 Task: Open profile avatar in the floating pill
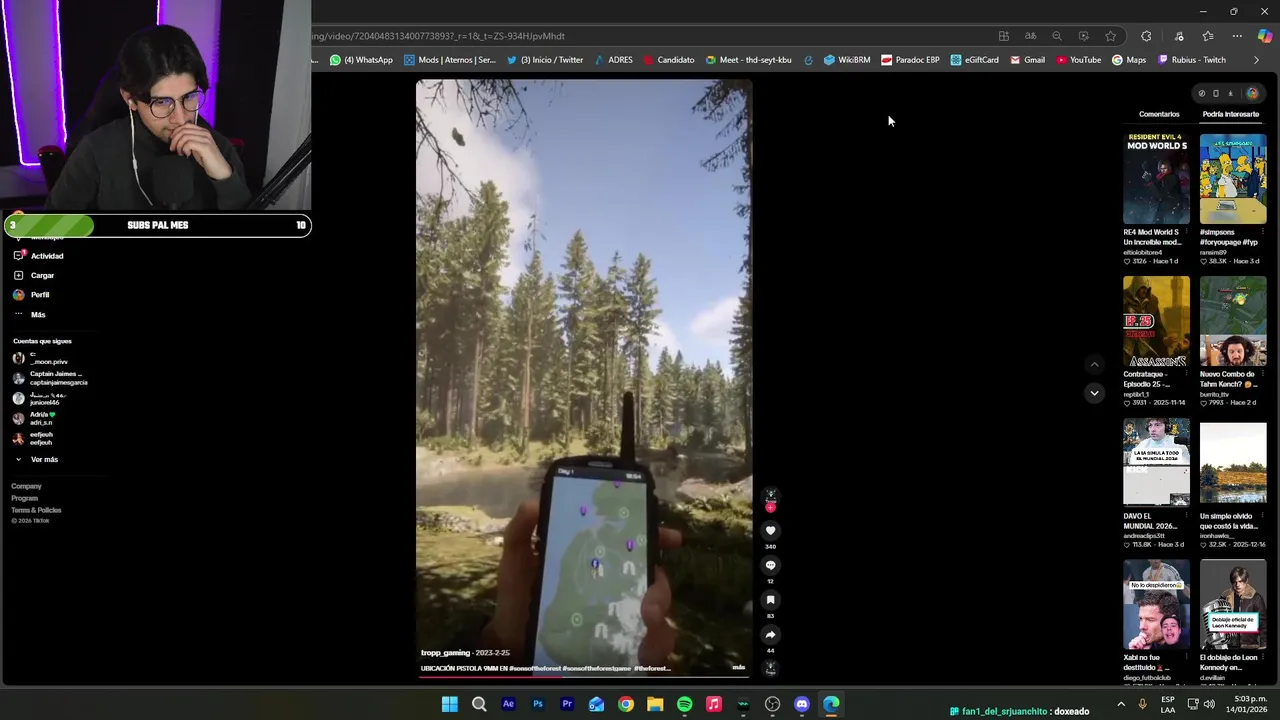coord(1252,93)
